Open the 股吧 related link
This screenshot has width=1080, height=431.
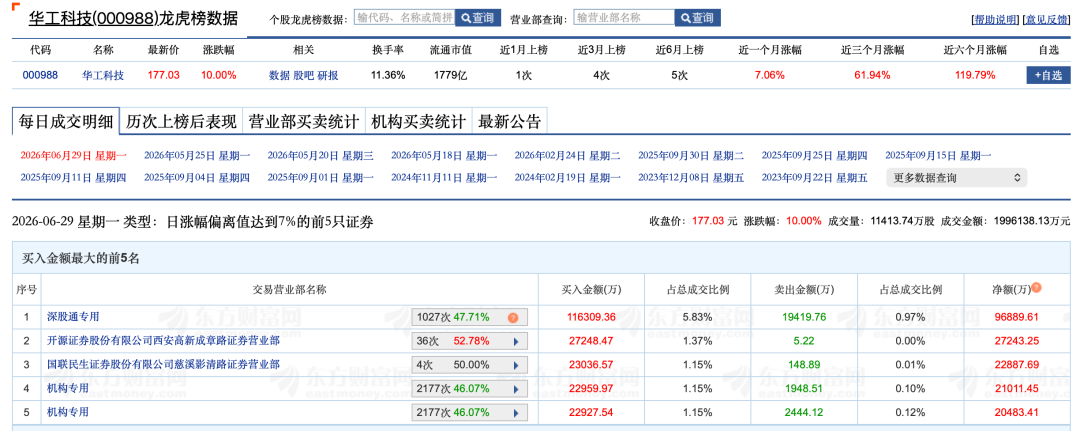(303, 76)
